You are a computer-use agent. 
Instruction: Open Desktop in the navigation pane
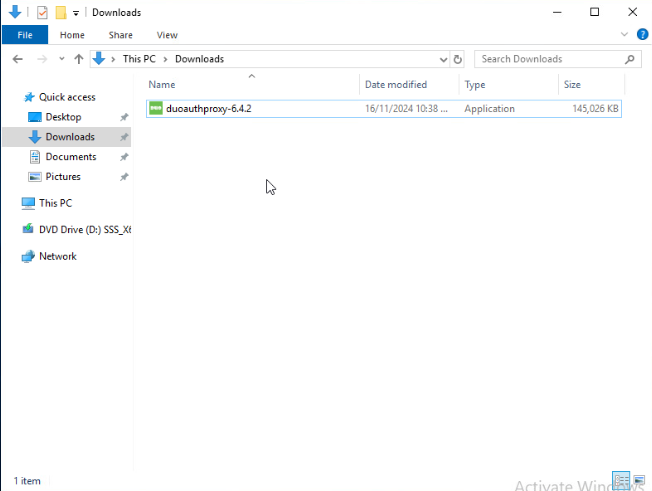[63, 117]
